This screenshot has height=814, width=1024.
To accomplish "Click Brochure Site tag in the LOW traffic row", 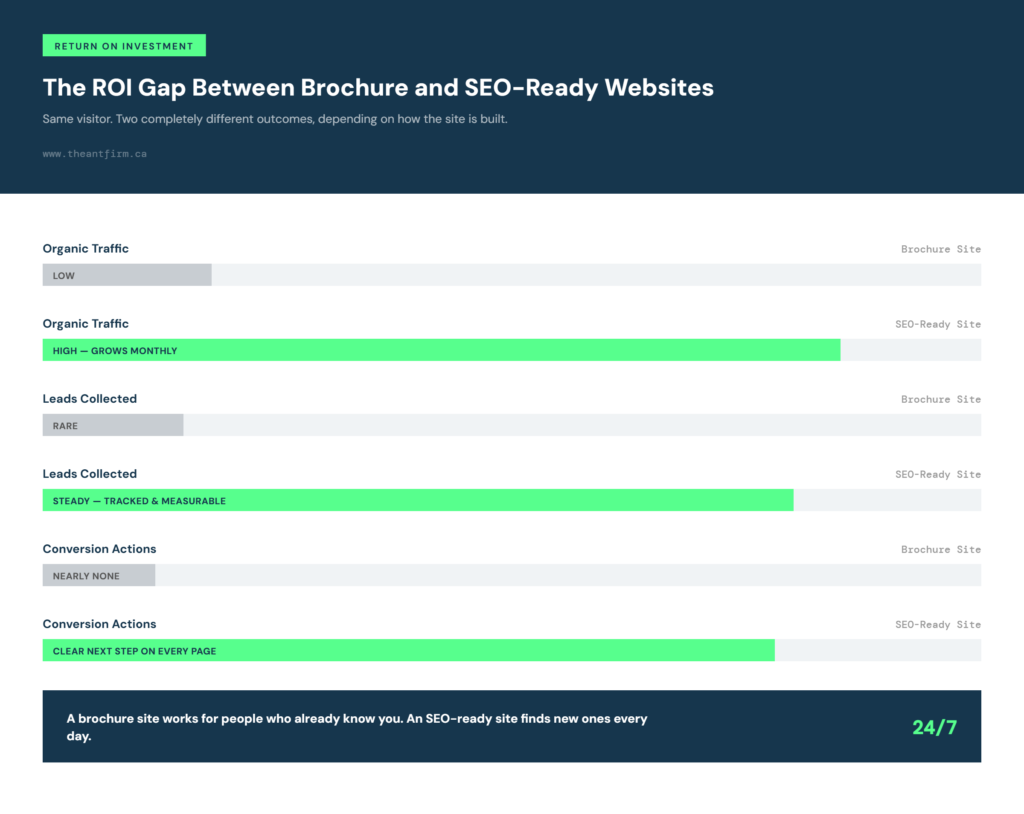I will pos(941,250).
